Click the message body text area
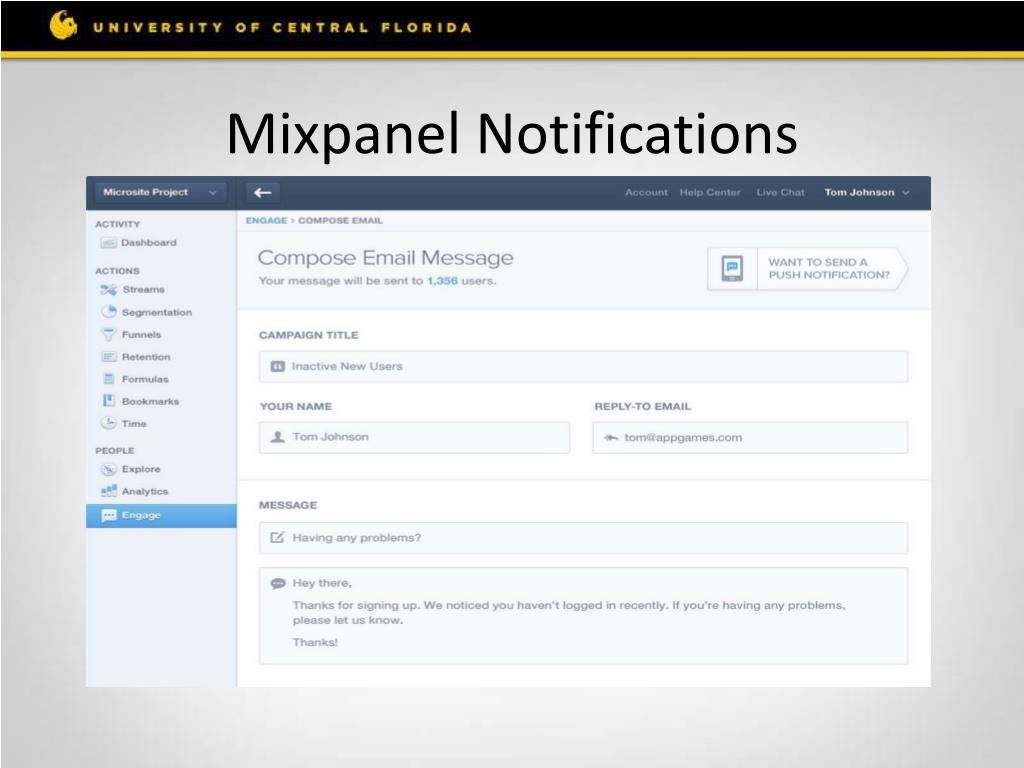Image resolution: width=1024 pixels, height=768 pixels. (583, 616)
